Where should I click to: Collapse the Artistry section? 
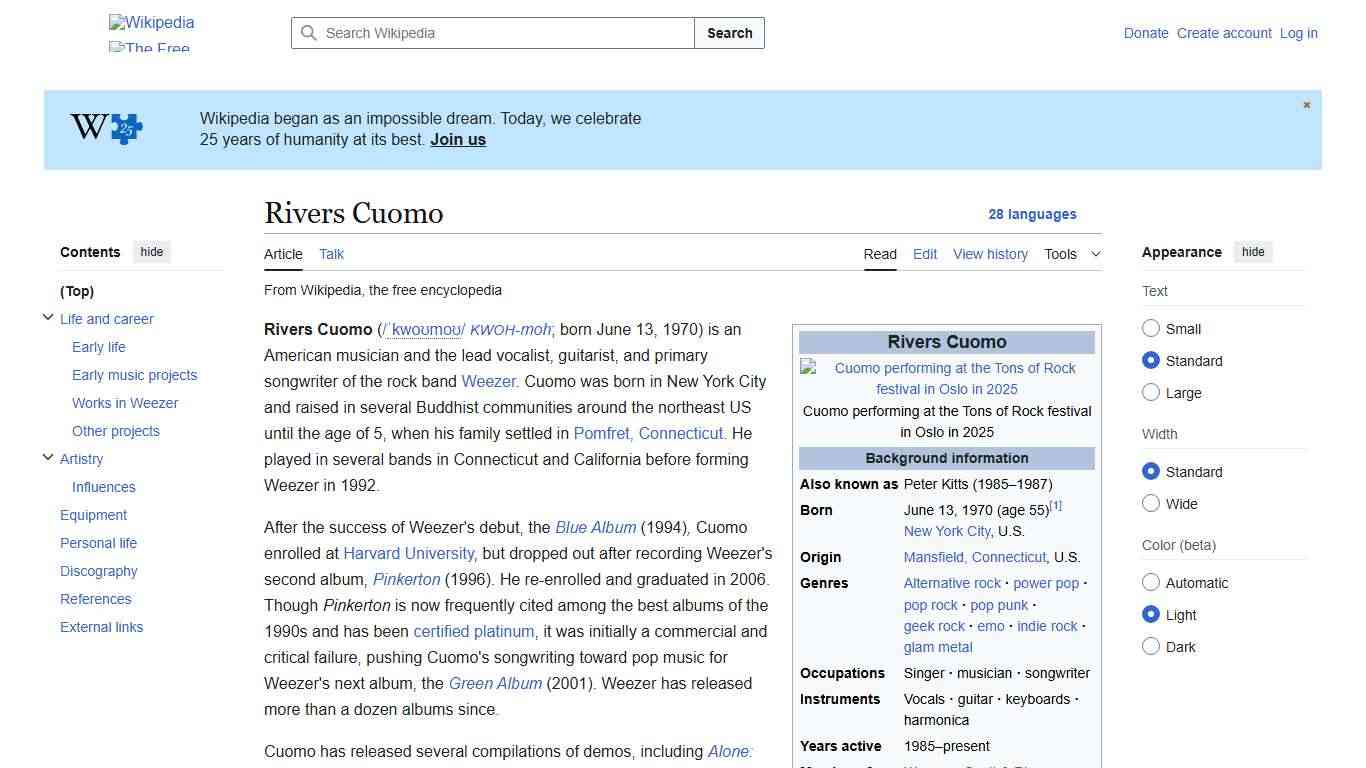48,457
